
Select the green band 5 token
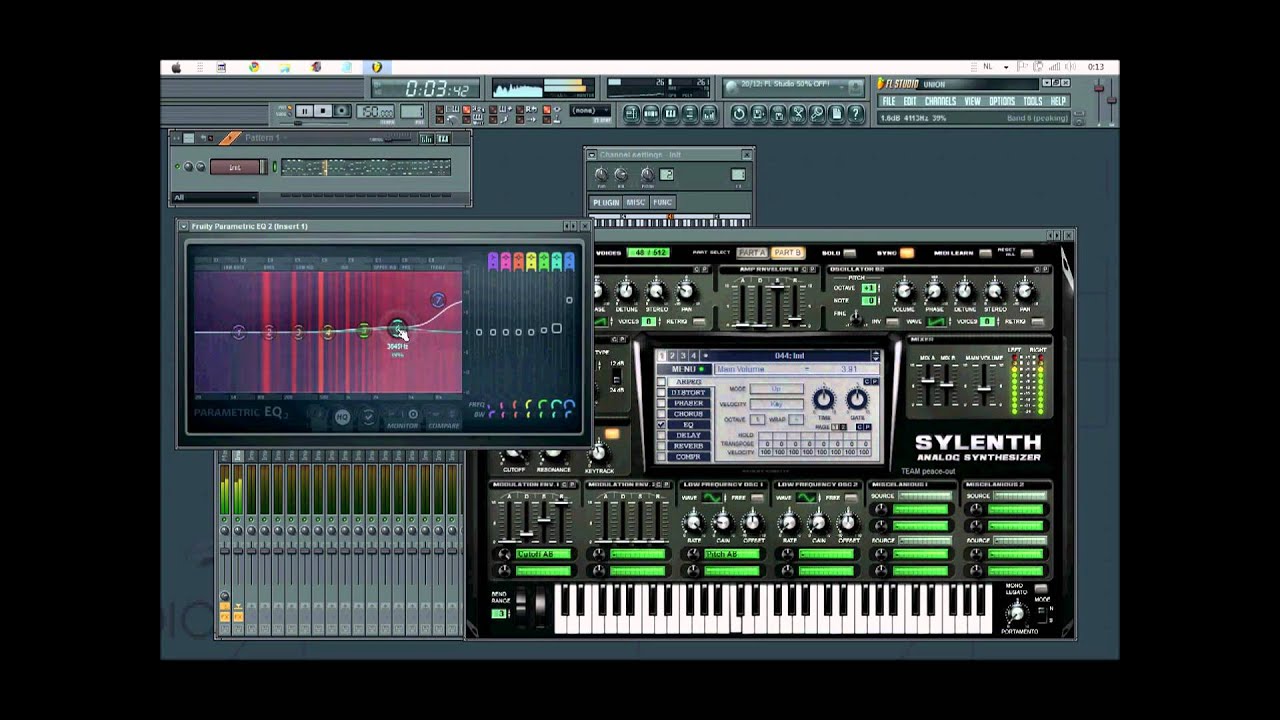pos(364,331)
